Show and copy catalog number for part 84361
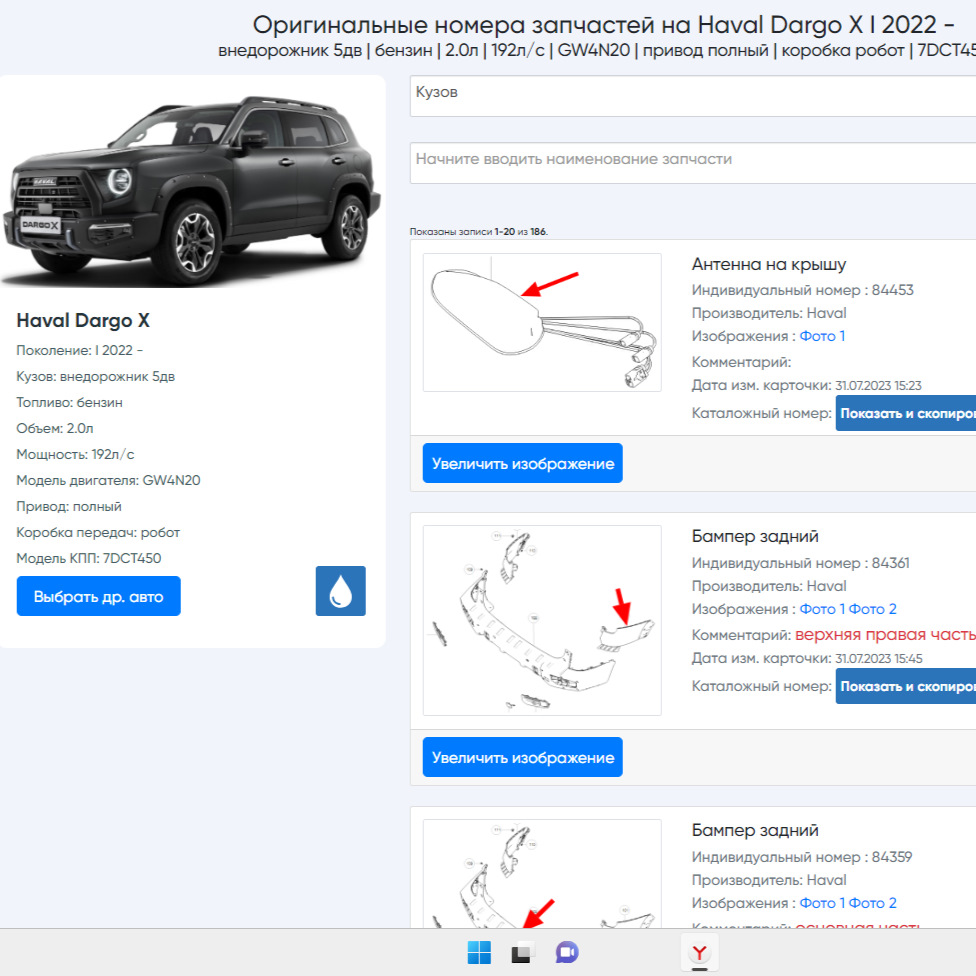 (x=906, y=686)
